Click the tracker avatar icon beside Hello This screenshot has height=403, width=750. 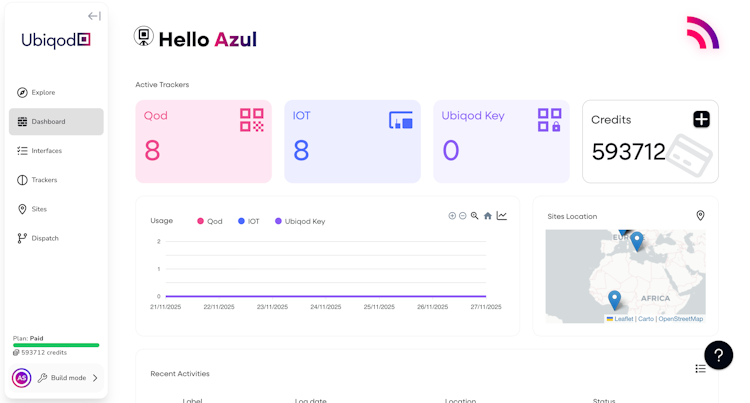(x=143, y=36)
